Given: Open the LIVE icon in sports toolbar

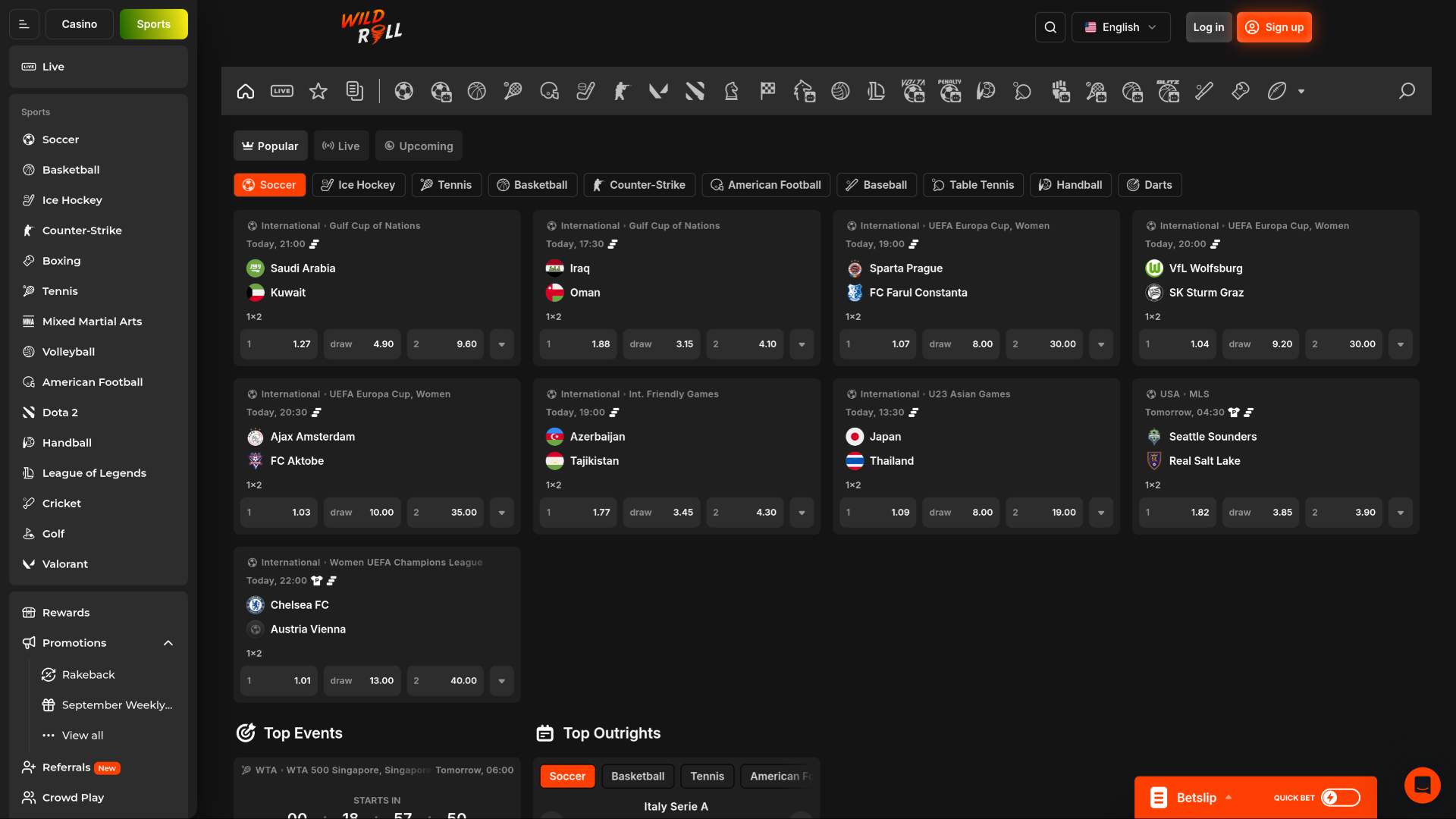Looking at the screenshot, I should [x=282, y=91].
